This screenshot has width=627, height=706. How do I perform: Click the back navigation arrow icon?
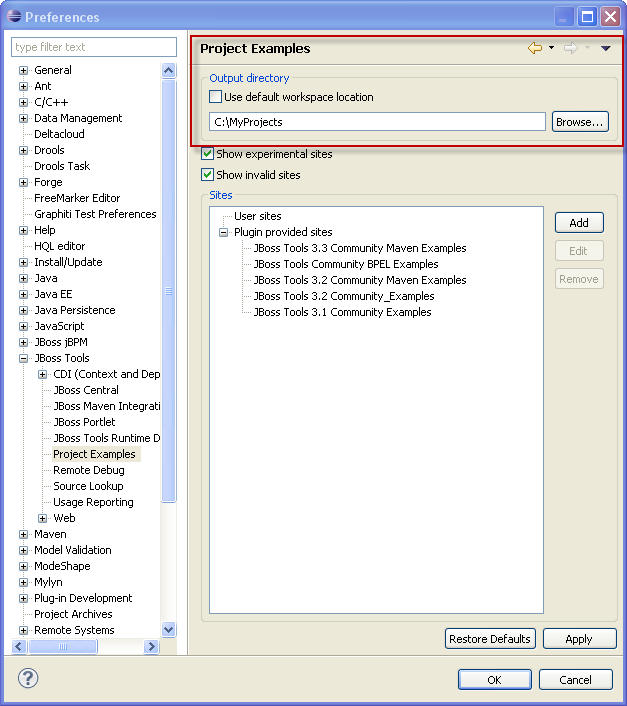point(535,48)
